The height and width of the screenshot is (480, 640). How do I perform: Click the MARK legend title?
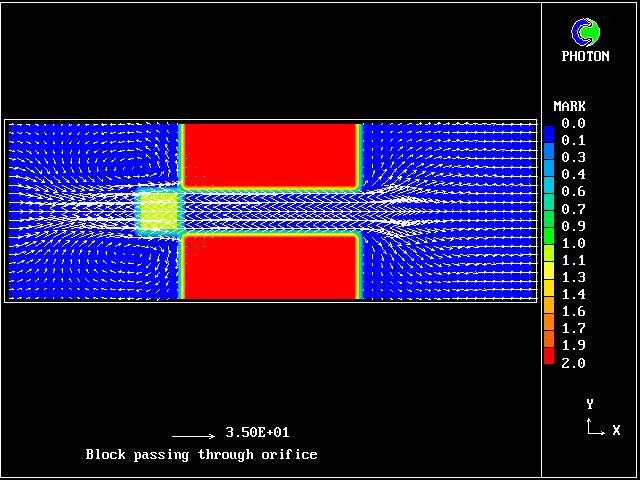point(570,106)
